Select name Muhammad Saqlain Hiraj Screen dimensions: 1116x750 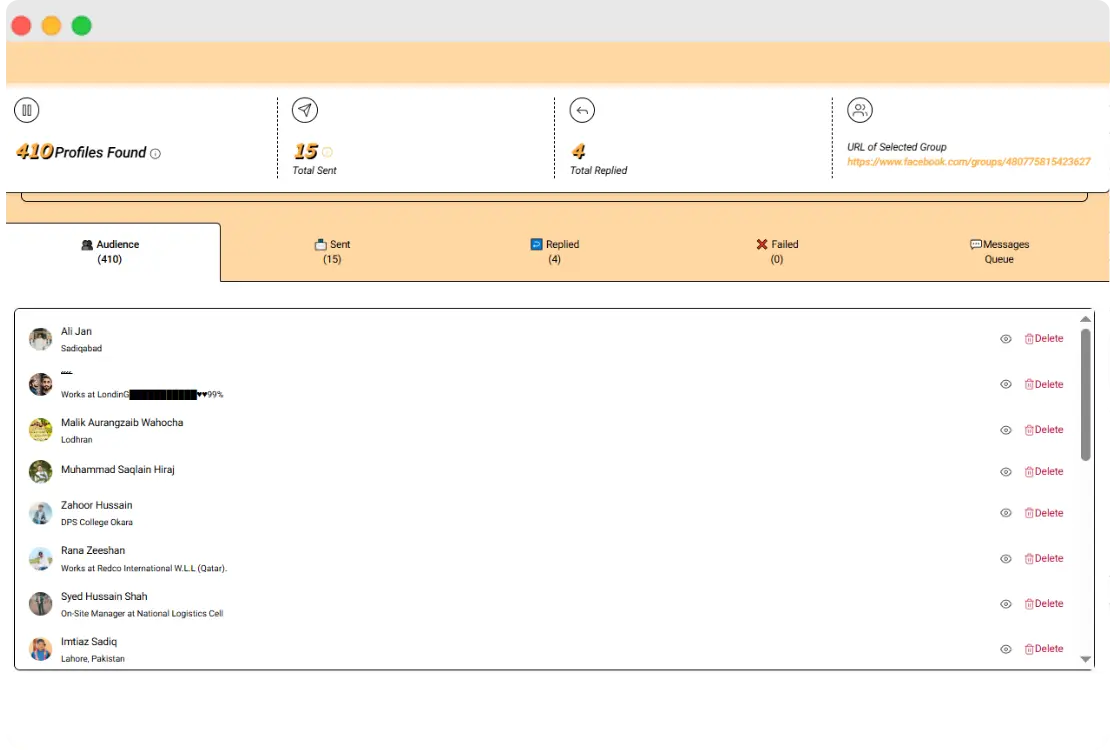tap(117, 470)
